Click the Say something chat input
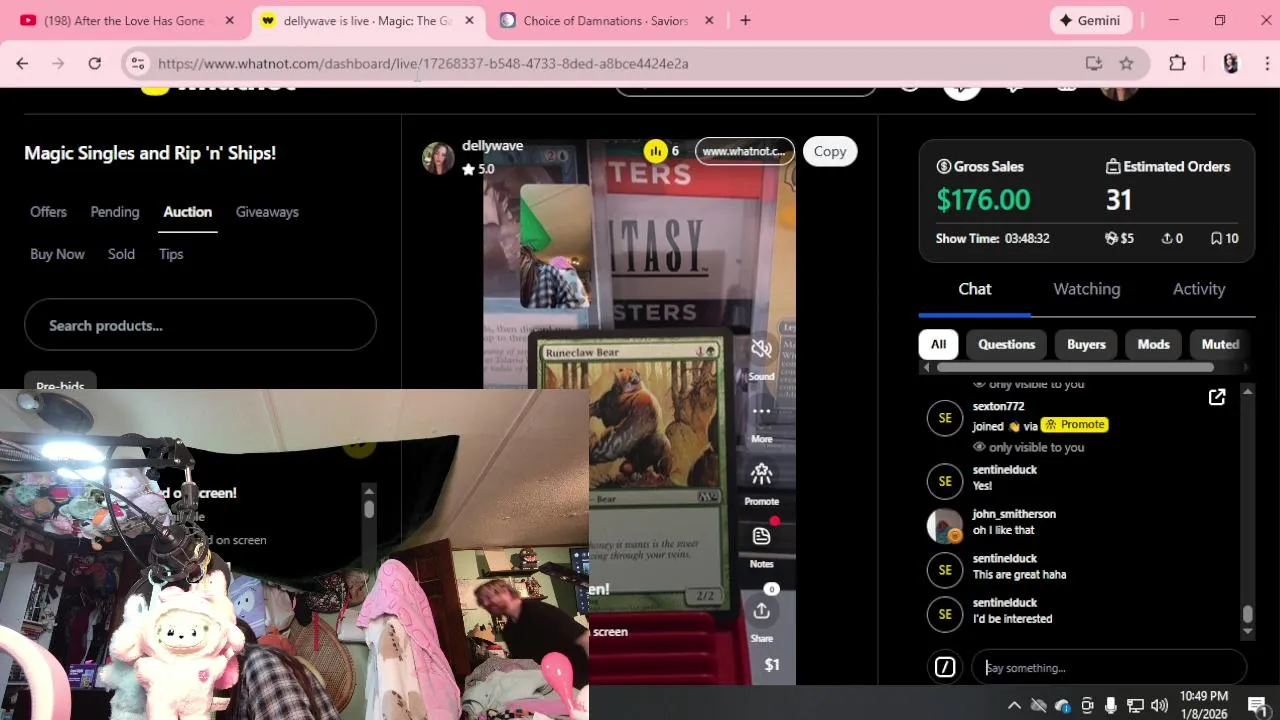 click(1109, 667)
